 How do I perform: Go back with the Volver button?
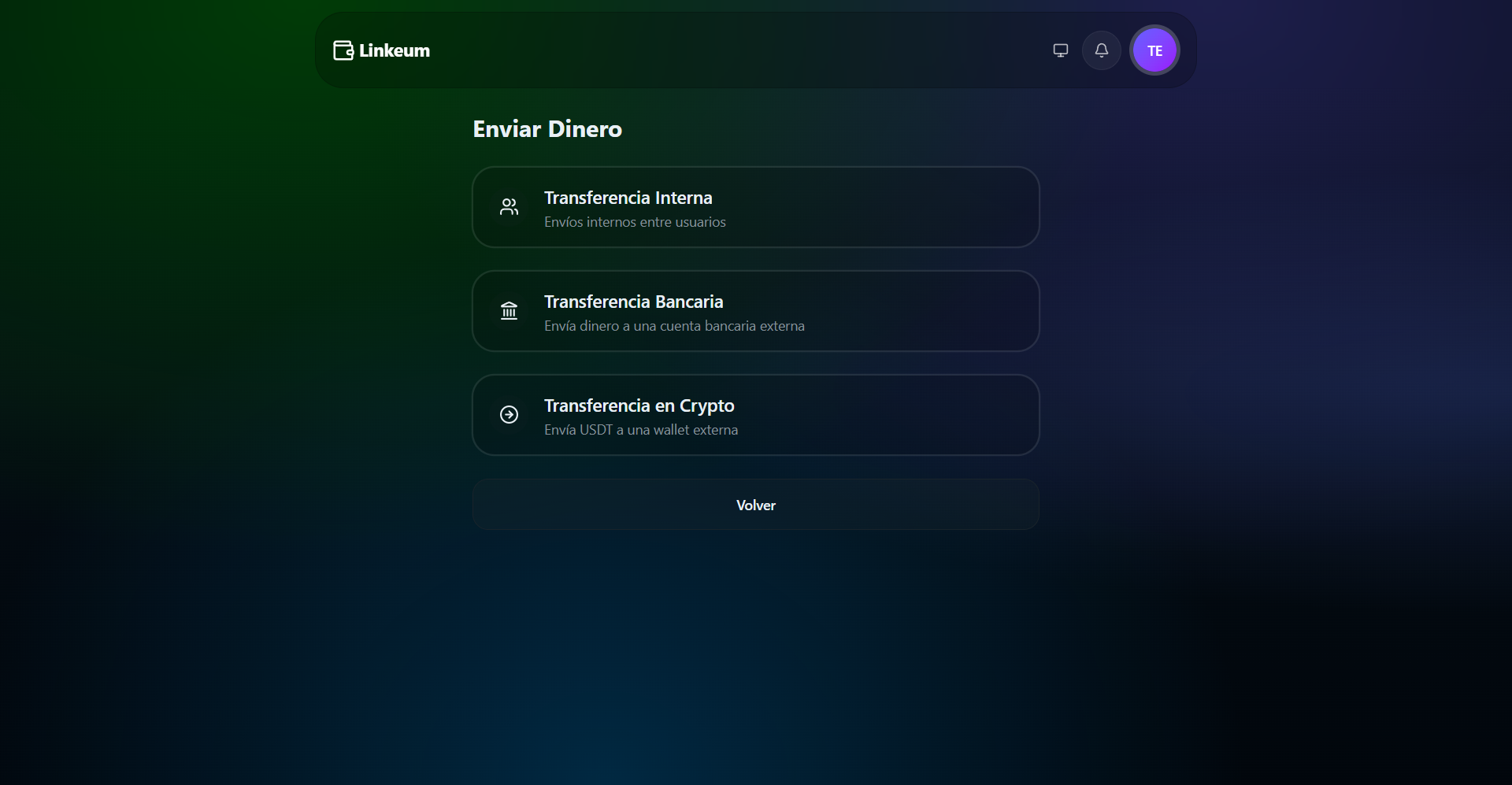(x=756, y=505)
